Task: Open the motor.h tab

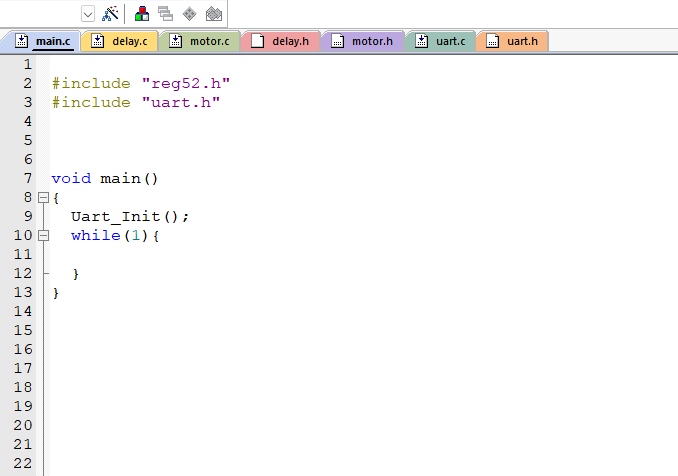Action: tap(362, 41)
